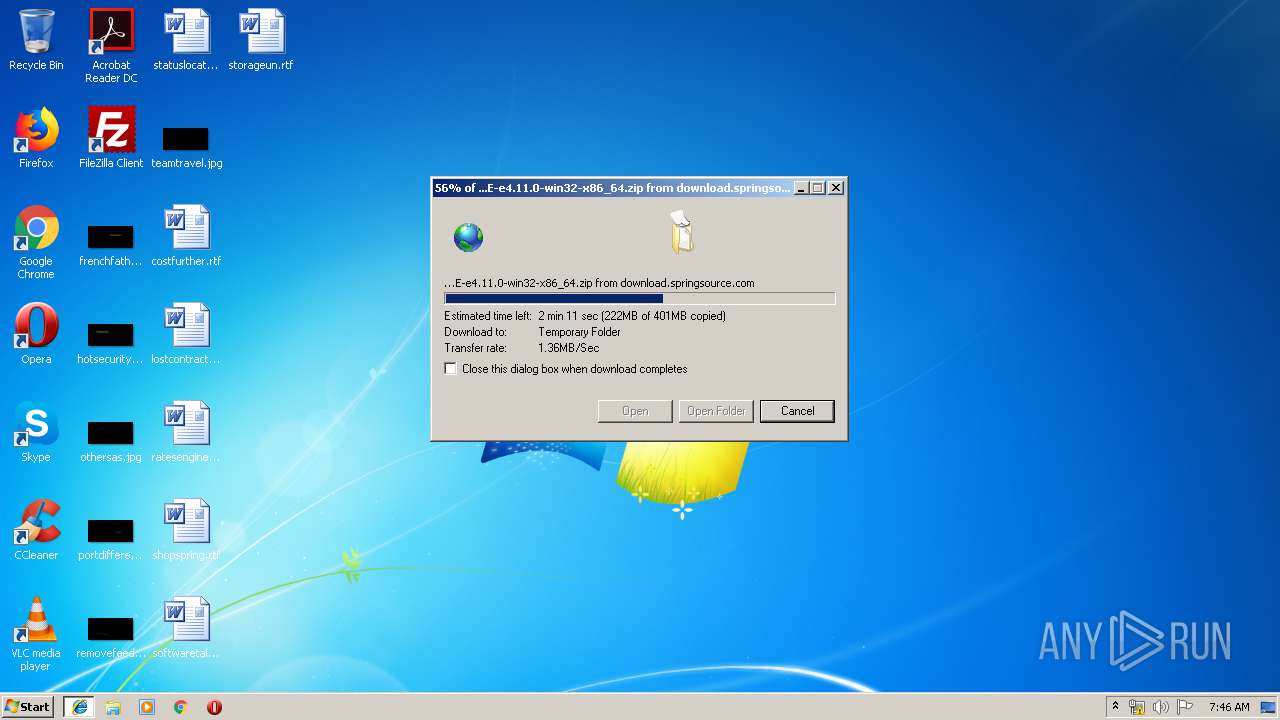Minimize the download dialog window
The width and height of the screenshot is (1280, 720).
[800, 188]
